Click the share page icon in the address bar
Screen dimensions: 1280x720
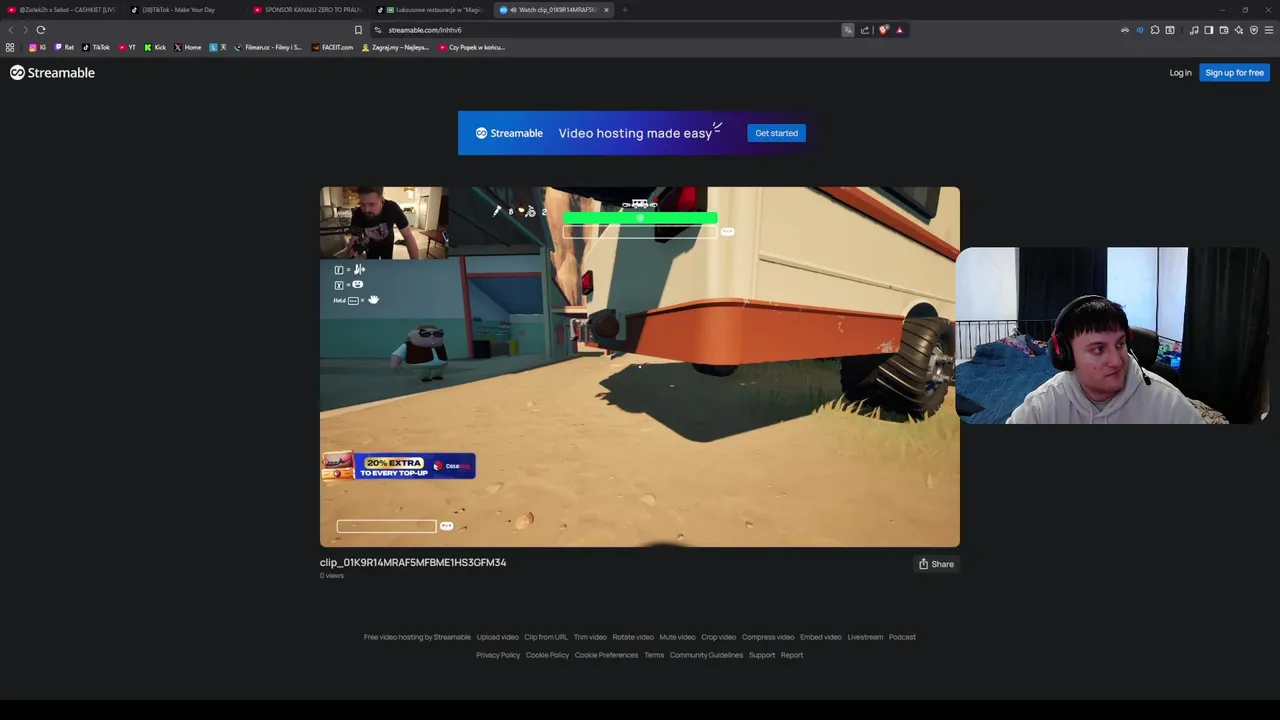click(865, 30)
